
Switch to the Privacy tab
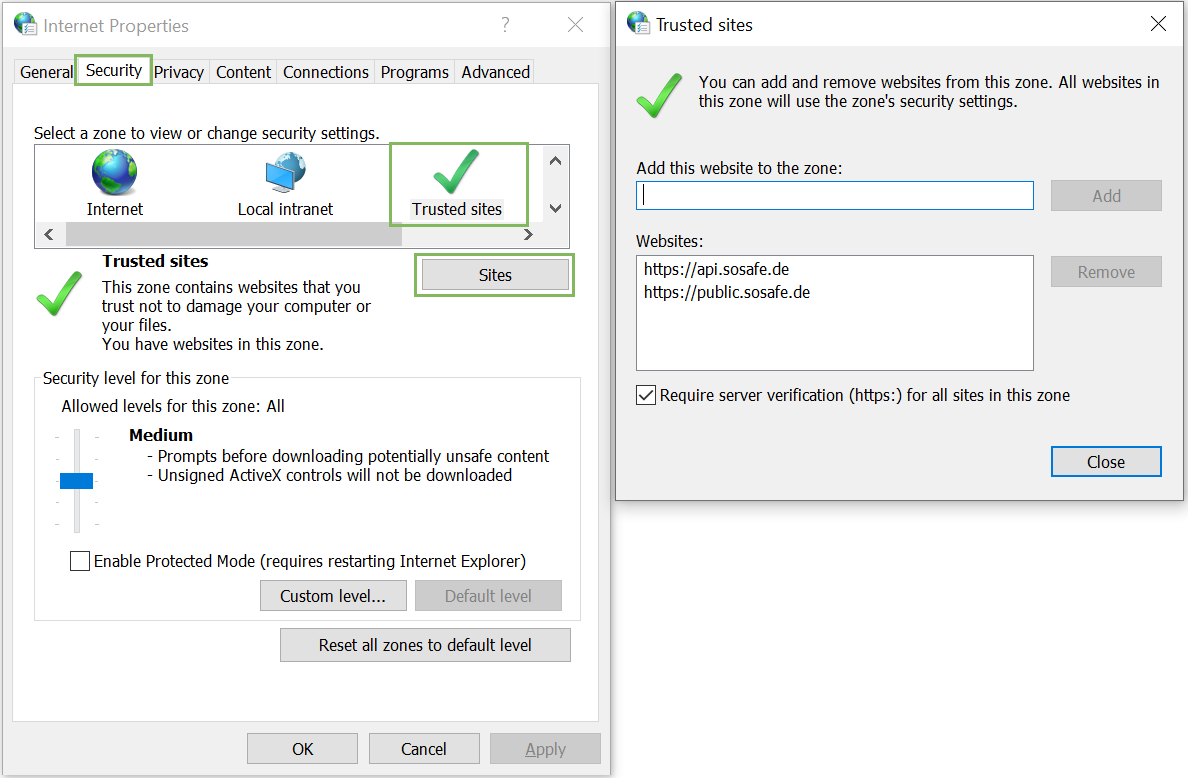point(179,72)
